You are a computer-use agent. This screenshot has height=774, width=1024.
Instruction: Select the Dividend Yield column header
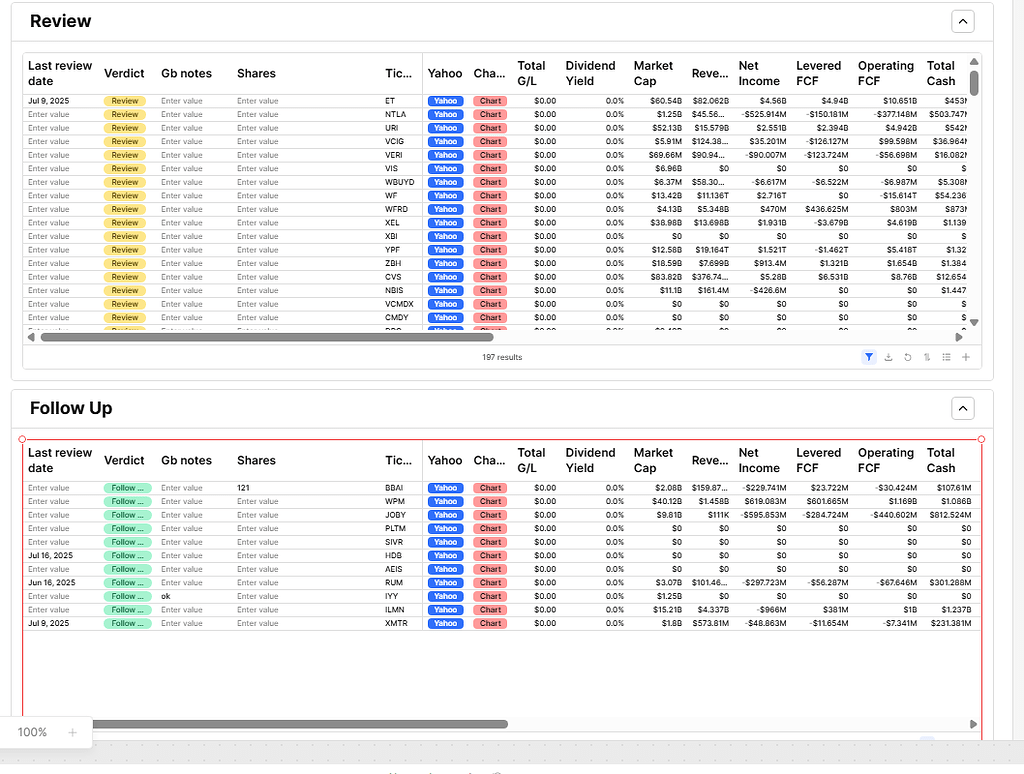[591, 72]
